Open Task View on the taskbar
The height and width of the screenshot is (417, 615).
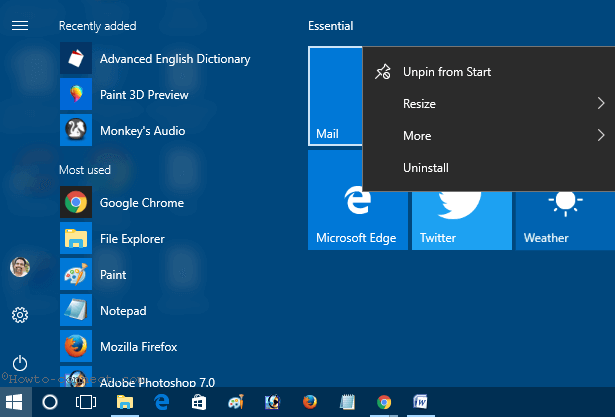[86, 402]
